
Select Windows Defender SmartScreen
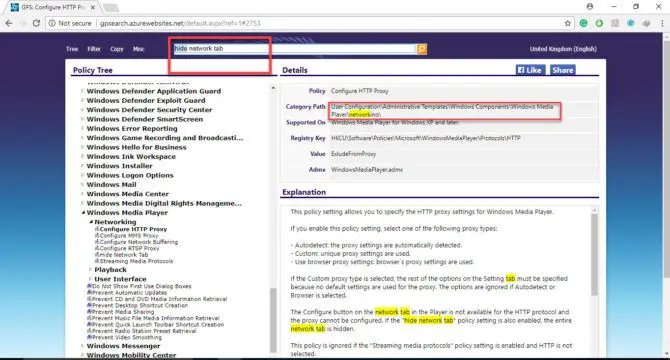click(144, 119)
